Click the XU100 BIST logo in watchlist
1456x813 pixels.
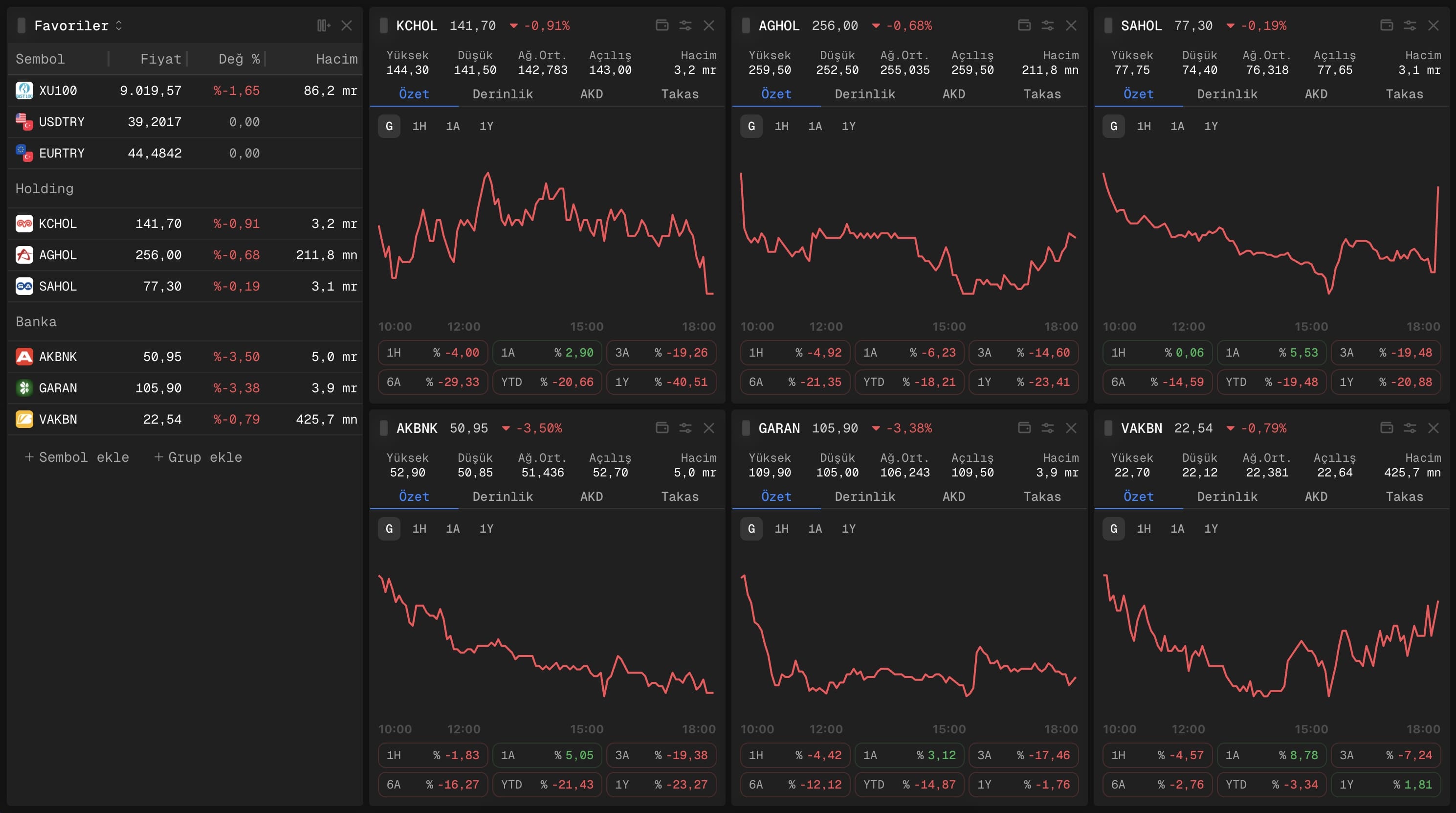point(24,90)
